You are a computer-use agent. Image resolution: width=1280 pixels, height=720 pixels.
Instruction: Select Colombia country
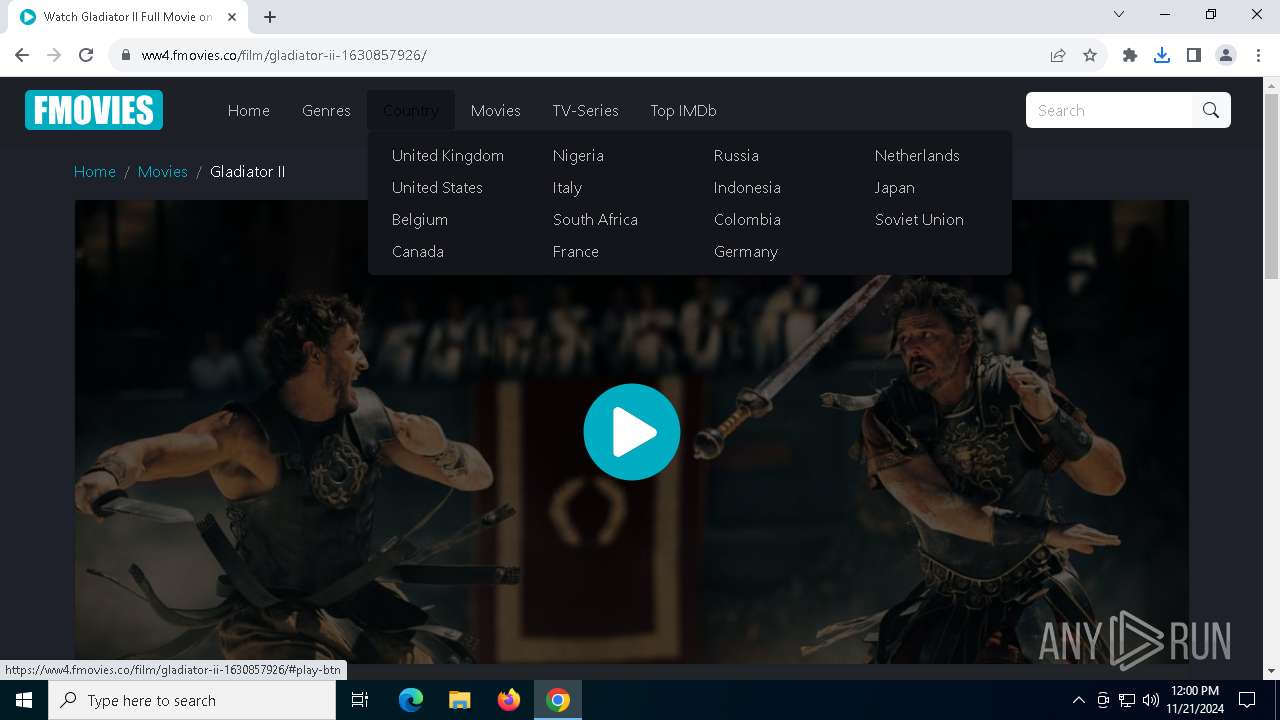pyautogui.click(x=747, y=219)
